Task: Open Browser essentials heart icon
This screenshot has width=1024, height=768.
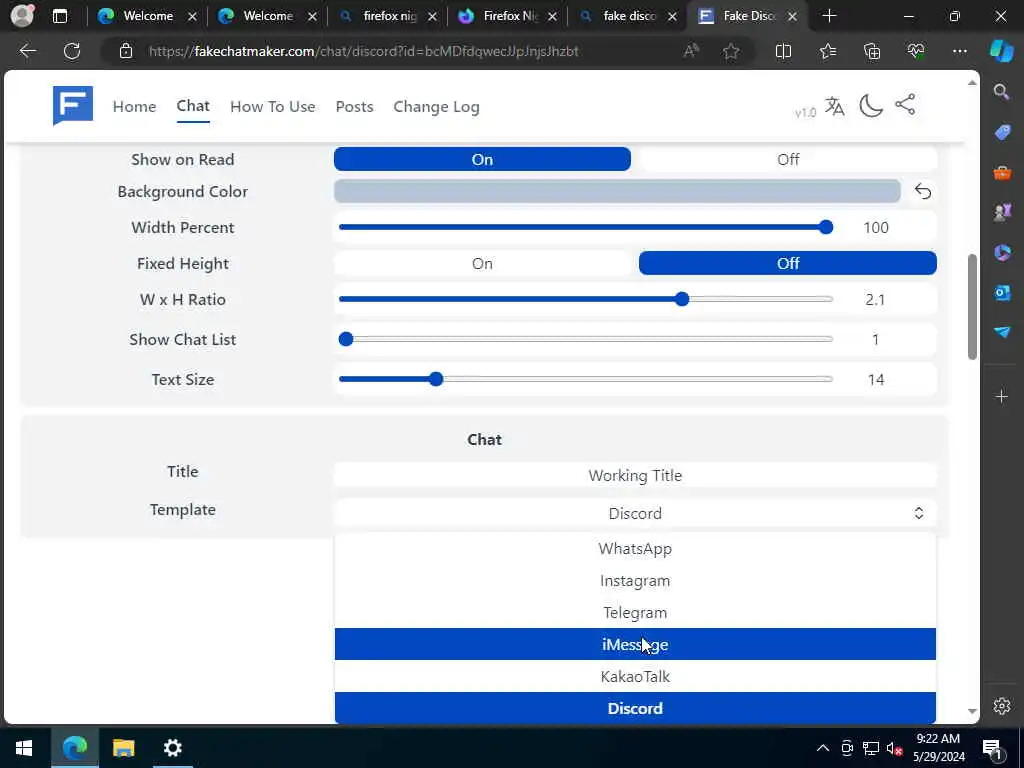Action: 916,51
